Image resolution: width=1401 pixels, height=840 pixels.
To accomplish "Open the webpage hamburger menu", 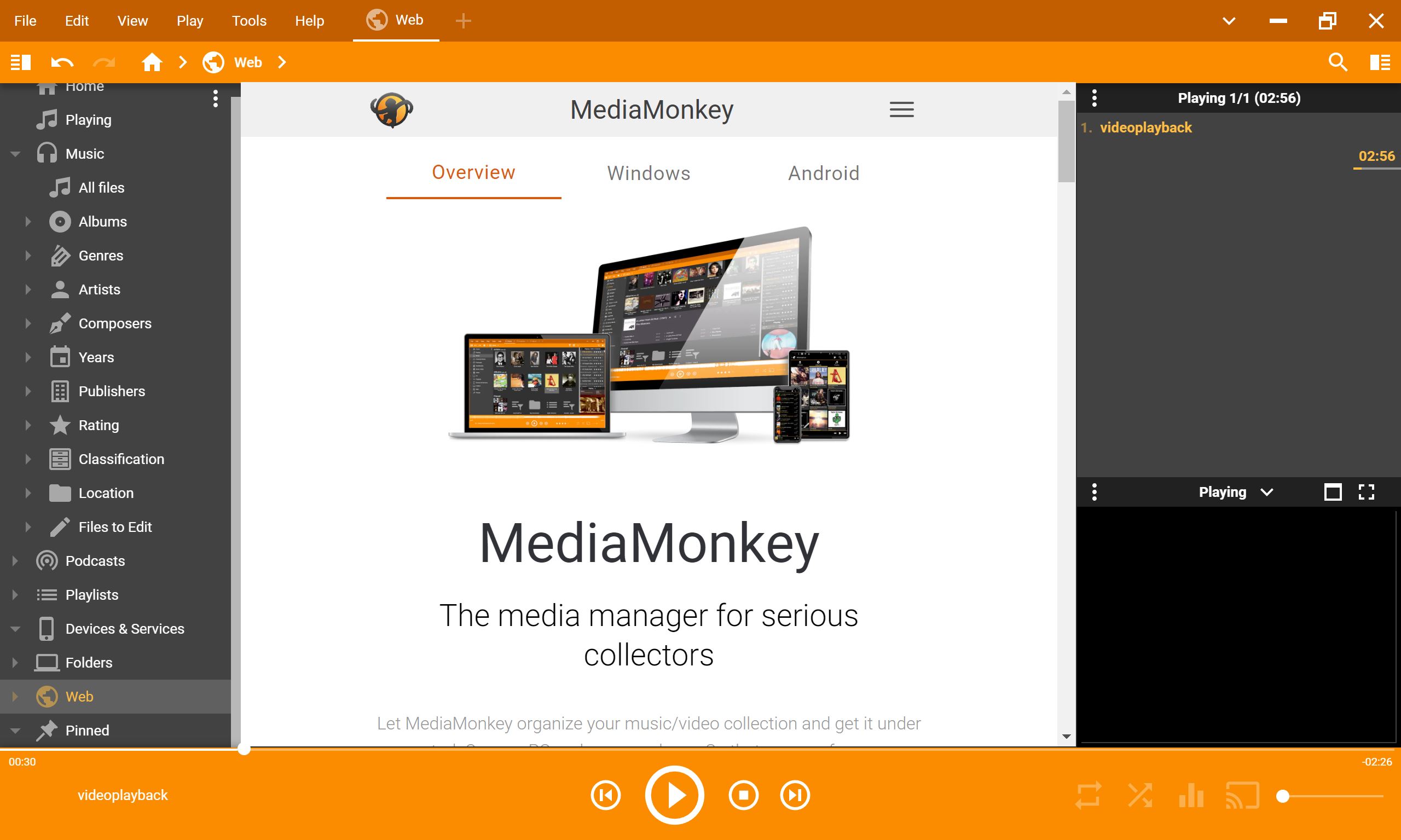I will [x=901, y=109].
